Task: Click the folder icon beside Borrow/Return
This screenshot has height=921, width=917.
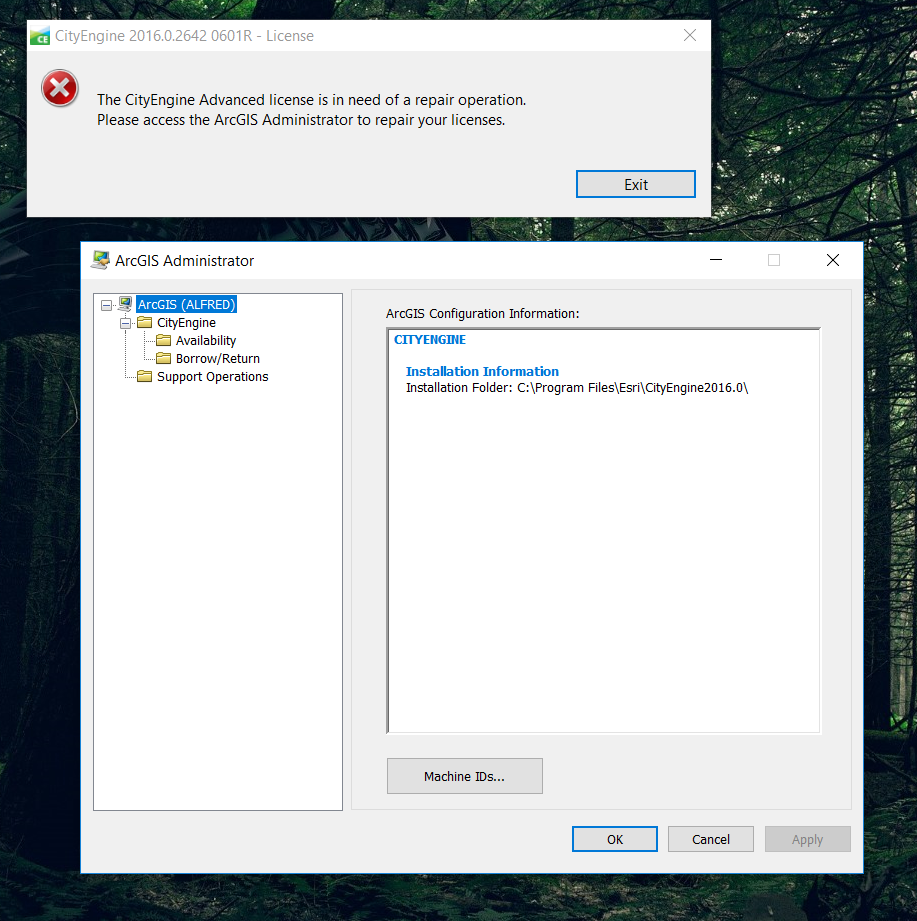Action: pyautogui.click(x=165, y=358)
